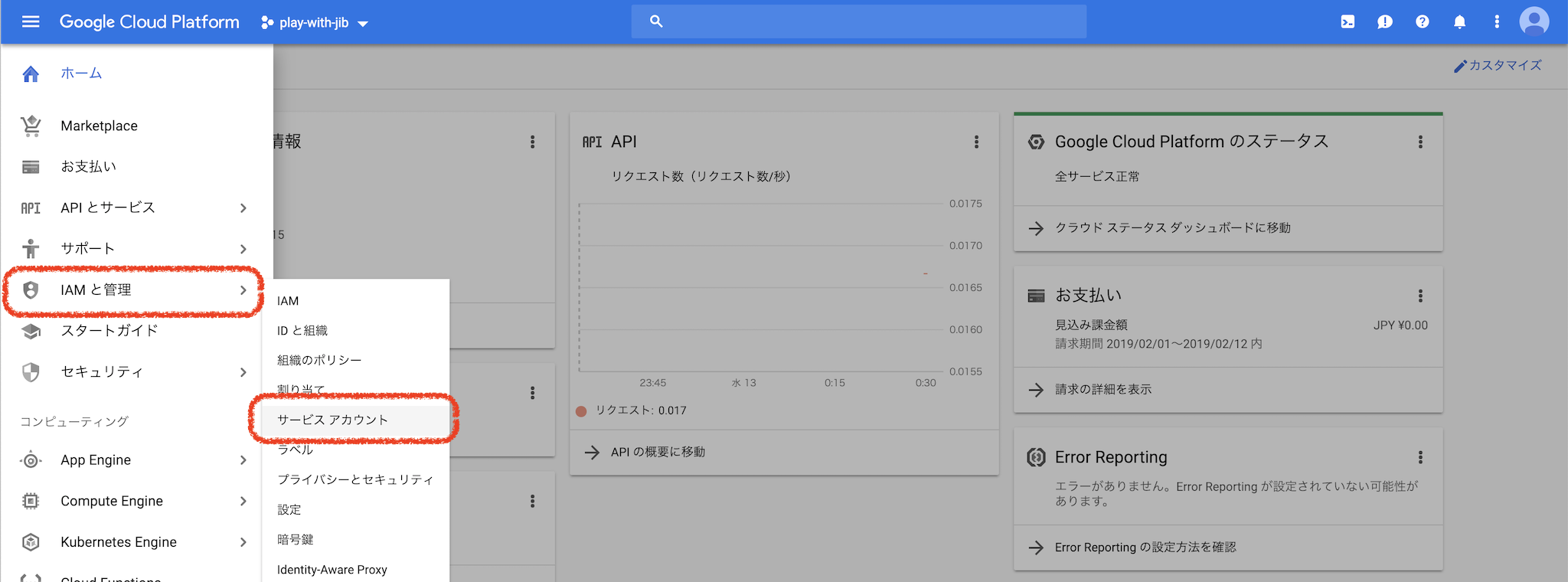Expand the IAM と管理 submenu arrow
This screenshot has width=1568, height=582.
point(243,289)
